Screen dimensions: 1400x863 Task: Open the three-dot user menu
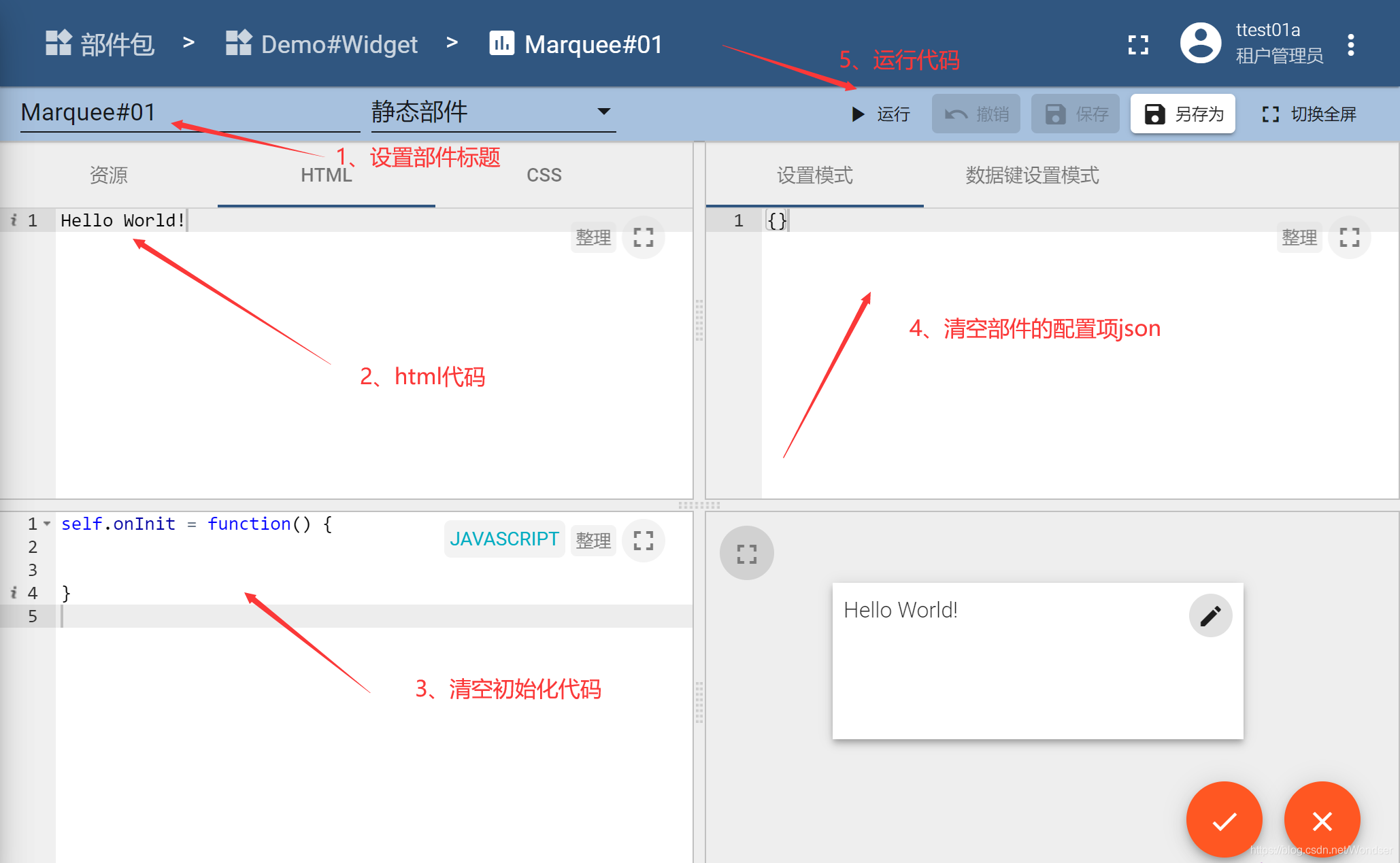point(1350,45)
